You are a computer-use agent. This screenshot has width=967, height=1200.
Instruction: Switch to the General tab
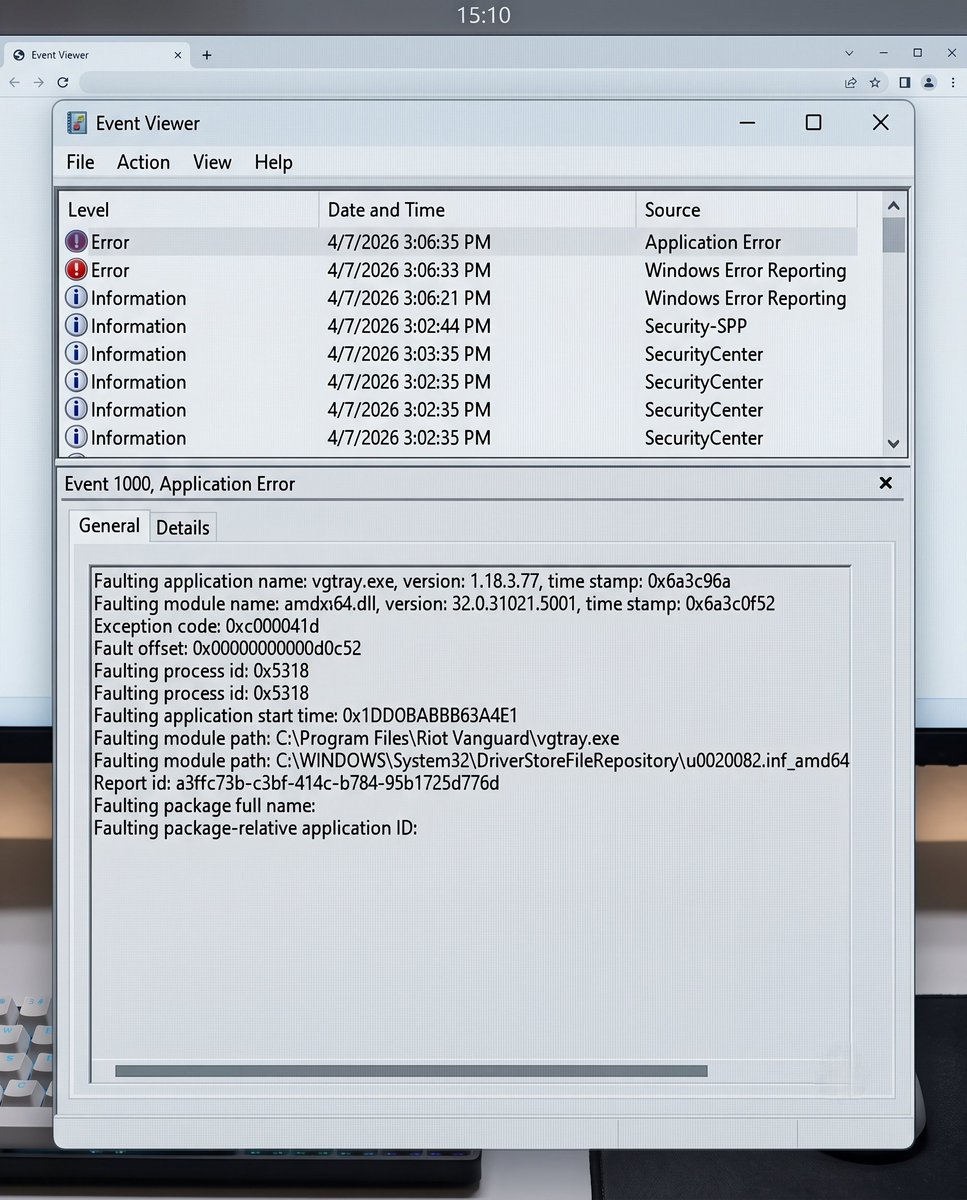pyautogui.click(x=109, y=526)
